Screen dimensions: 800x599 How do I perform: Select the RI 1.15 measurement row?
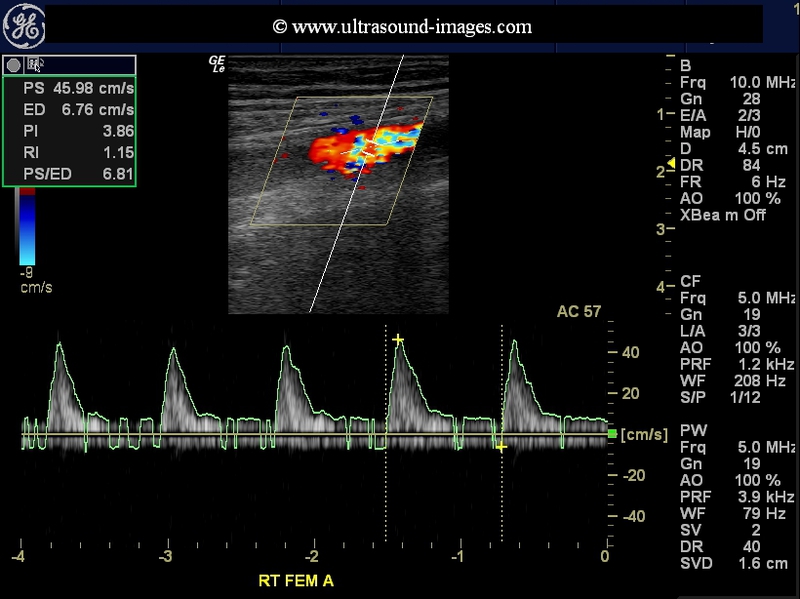point(76,153)
